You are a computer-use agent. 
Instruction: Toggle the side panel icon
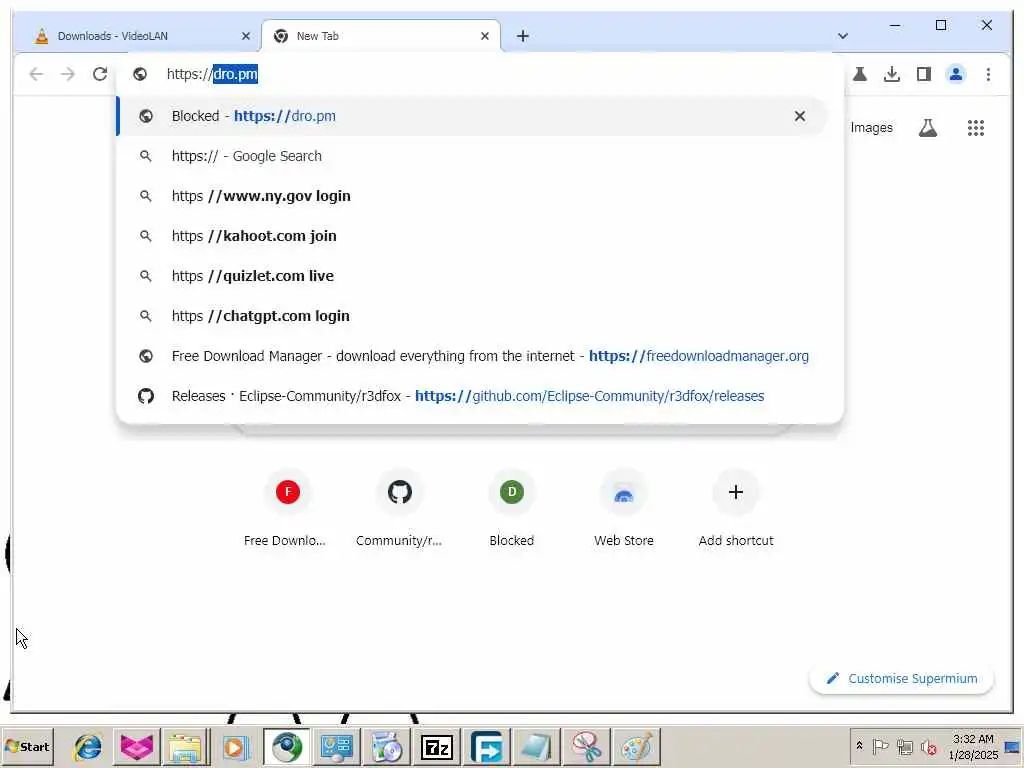point(923,74)
